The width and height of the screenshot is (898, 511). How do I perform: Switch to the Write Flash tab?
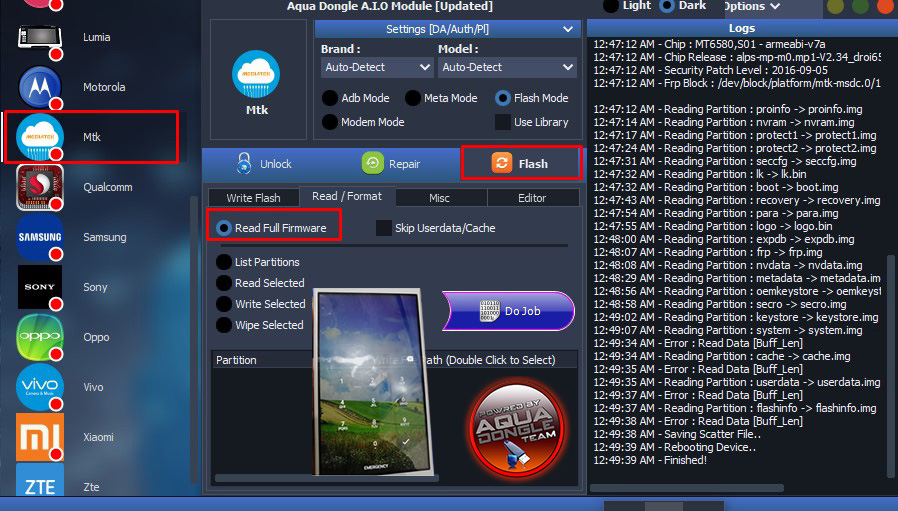[254, 198]
